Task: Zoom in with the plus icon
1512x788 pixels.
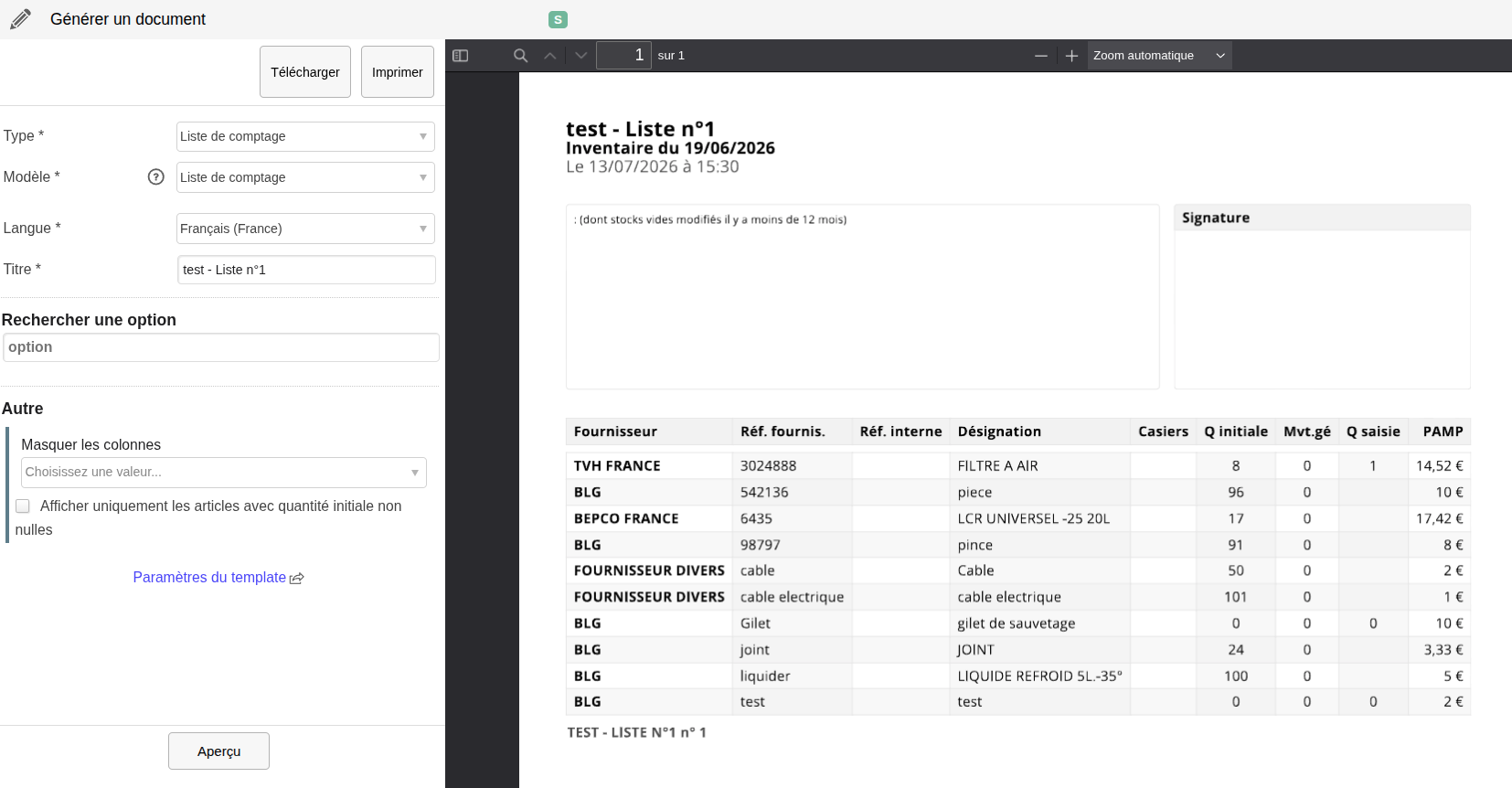Action: click(x=1072, y=56)
